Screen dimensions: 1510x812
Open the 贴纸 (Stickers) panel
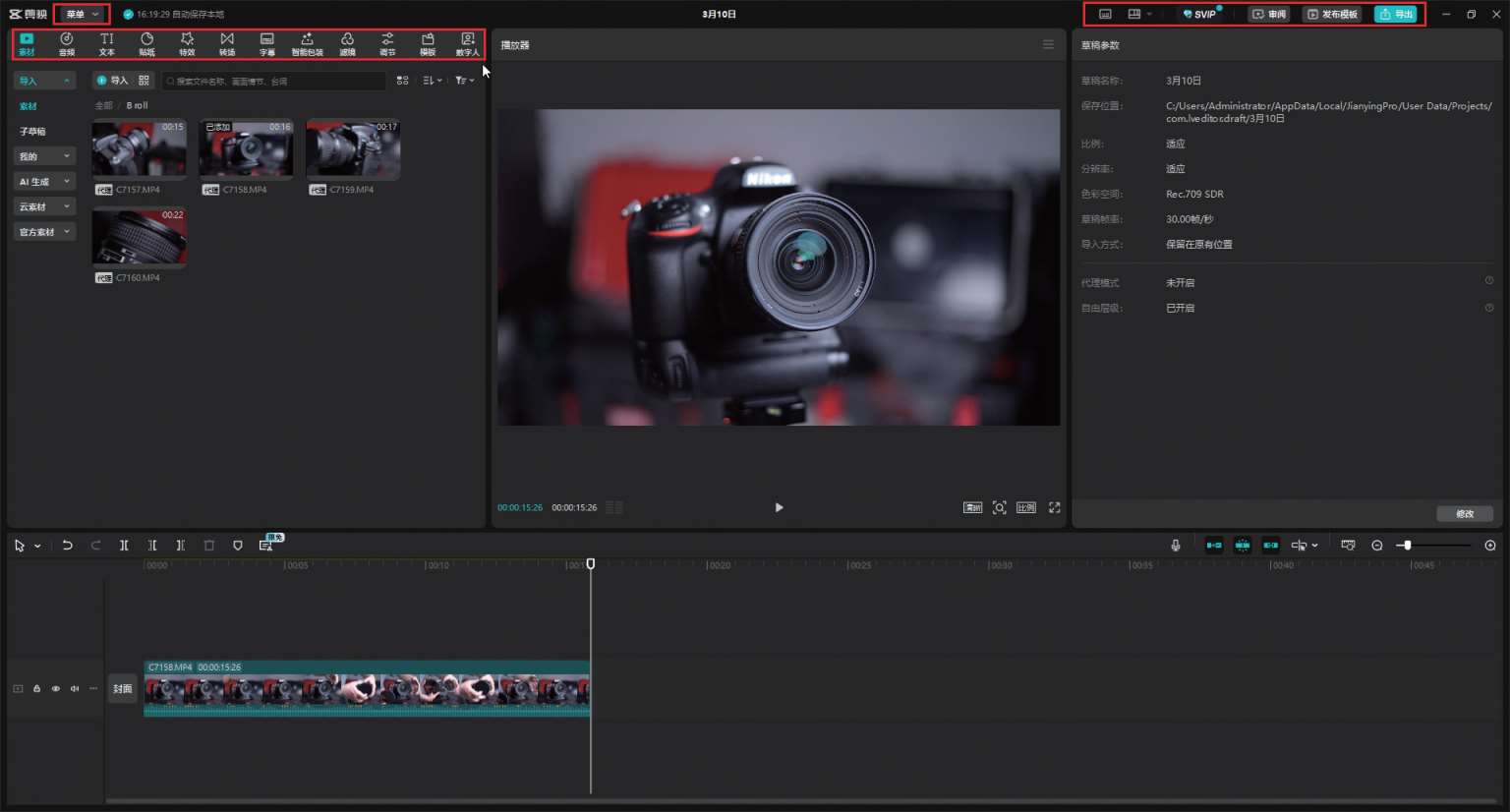pos(146,43)
